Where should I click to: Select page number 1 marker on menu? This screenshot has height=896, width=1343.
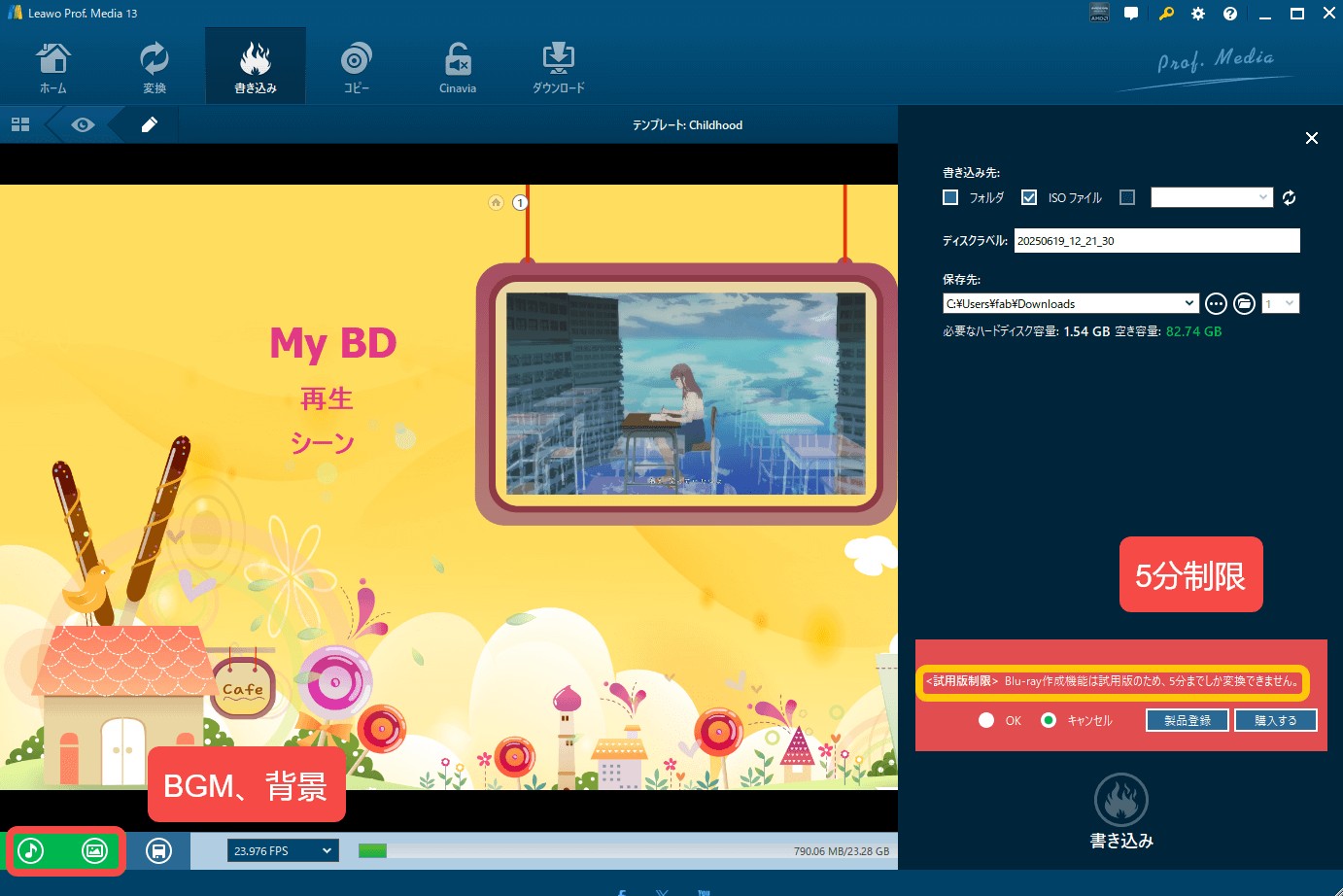tap(520, 202)
